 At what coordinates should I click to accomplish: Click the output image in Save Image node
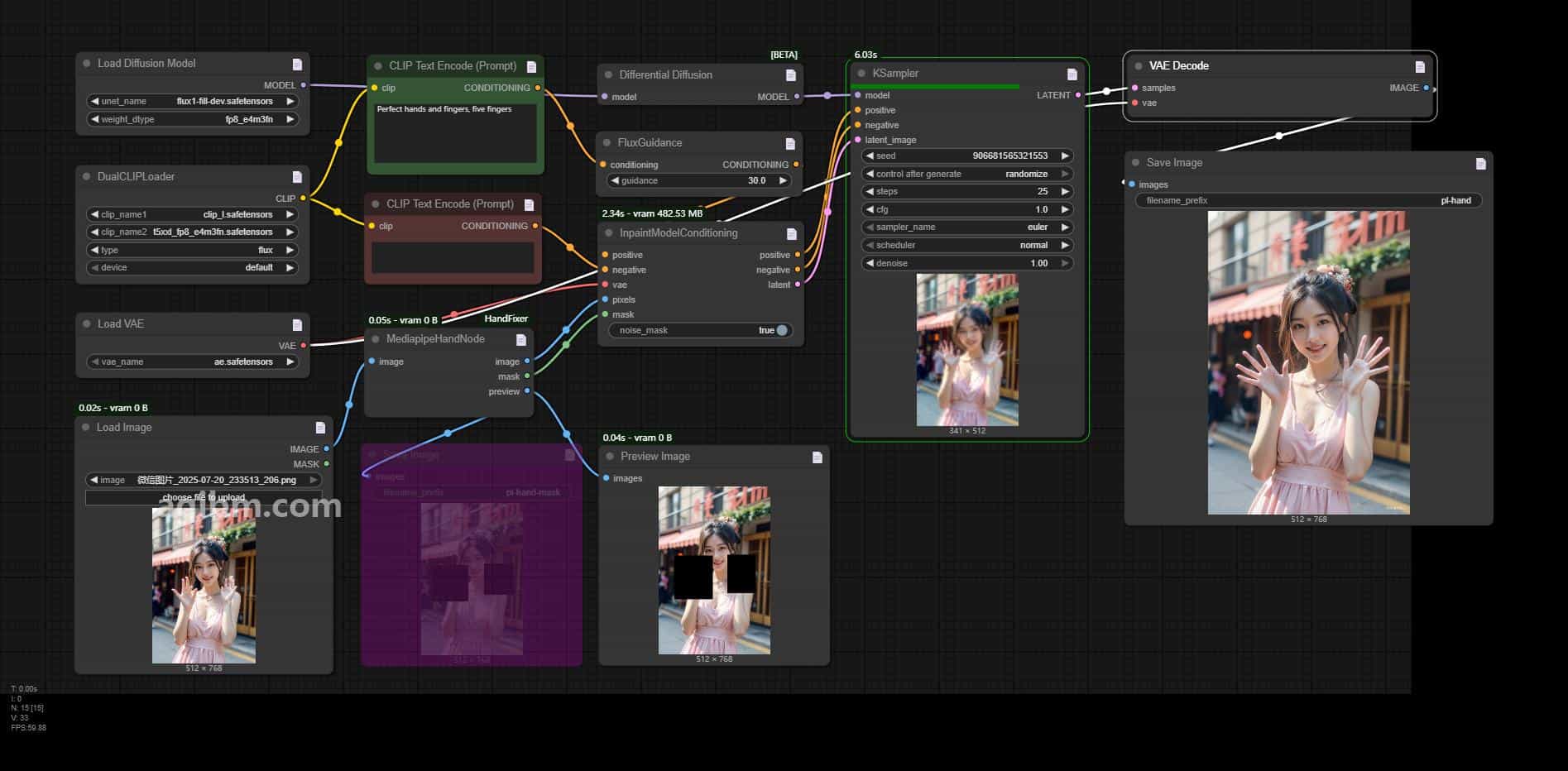click(x=1308, y=362)
